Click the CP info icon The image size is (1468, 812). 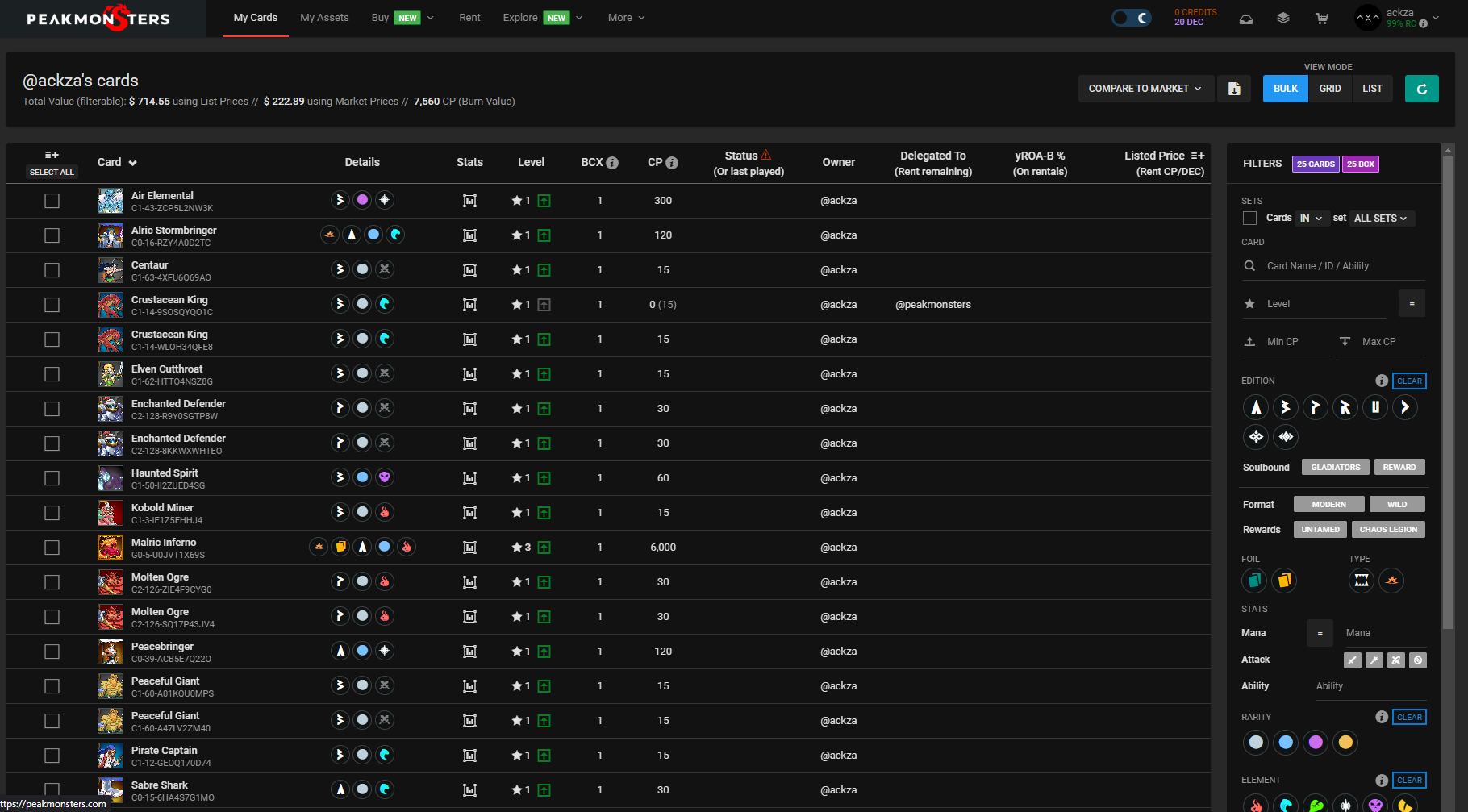tap(672, 163)
